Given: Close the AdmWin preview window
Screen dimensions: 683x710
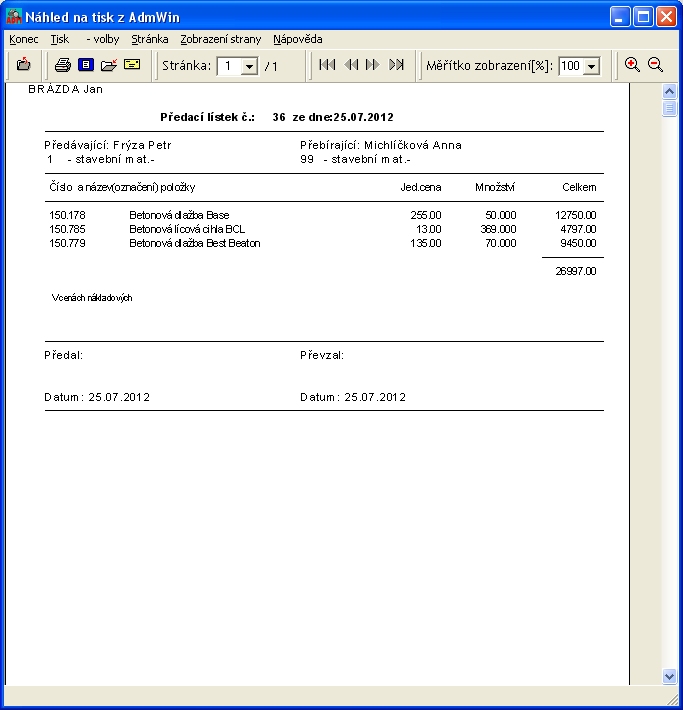Looking at the screenshot, I should (667, 17).
